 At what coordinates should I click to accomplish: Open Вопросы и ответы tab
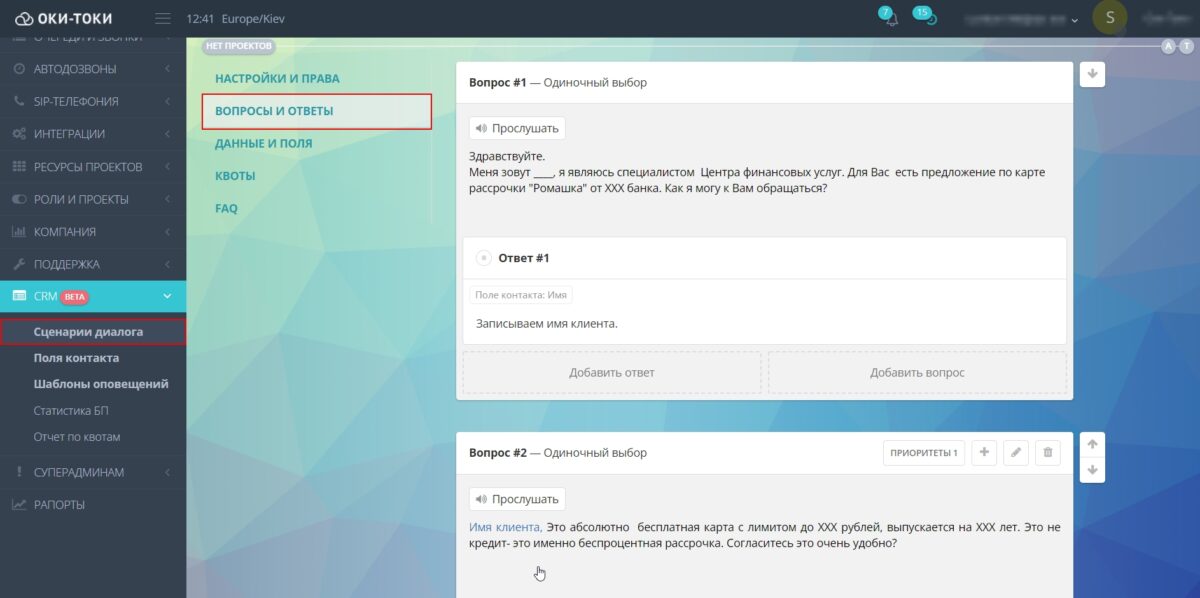tap(316, 111)
